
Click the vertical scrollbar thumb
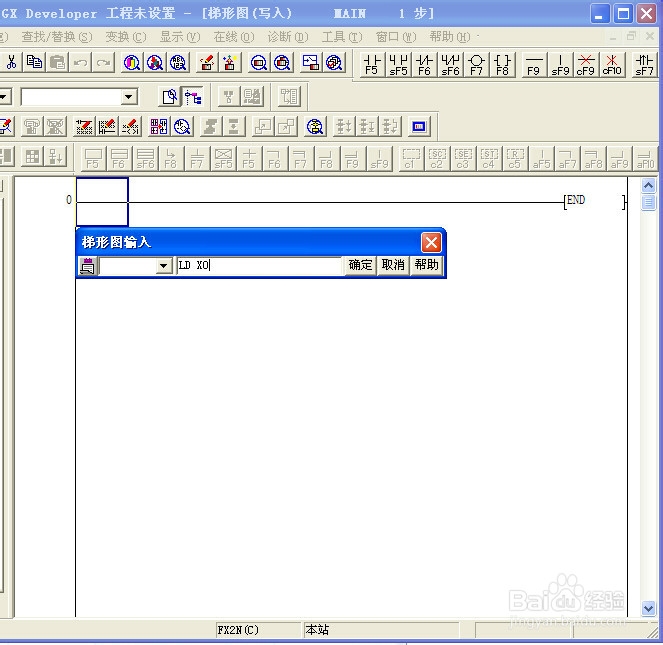[649, 202]
